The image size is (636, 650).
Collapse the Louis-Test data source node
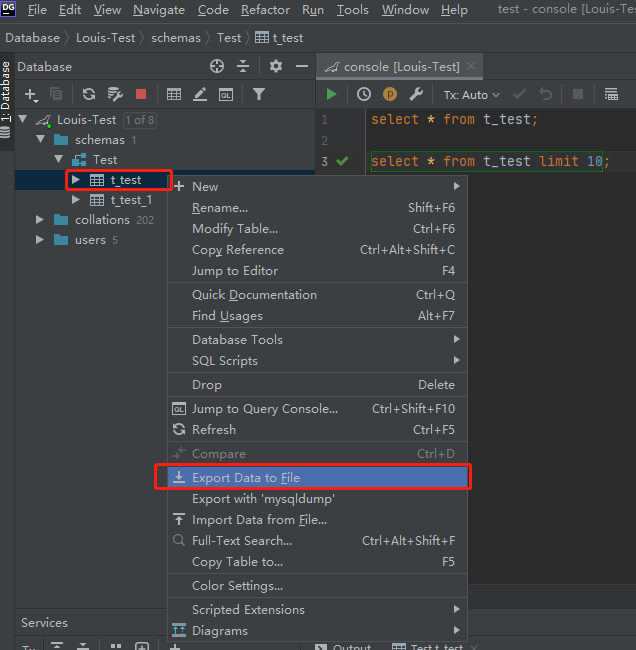(23, 120)
